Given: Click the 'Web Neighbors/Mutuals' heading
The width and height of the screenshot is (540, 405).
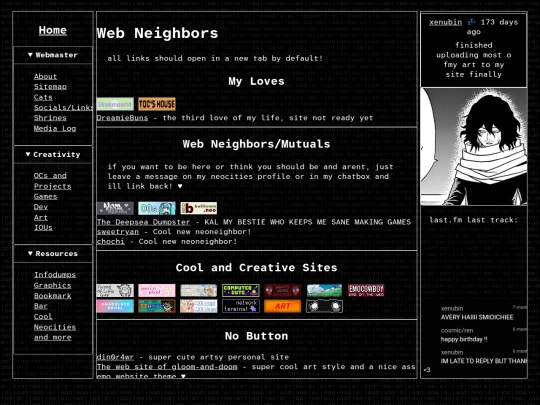Looking at the screenshot, I should (257, 144).
